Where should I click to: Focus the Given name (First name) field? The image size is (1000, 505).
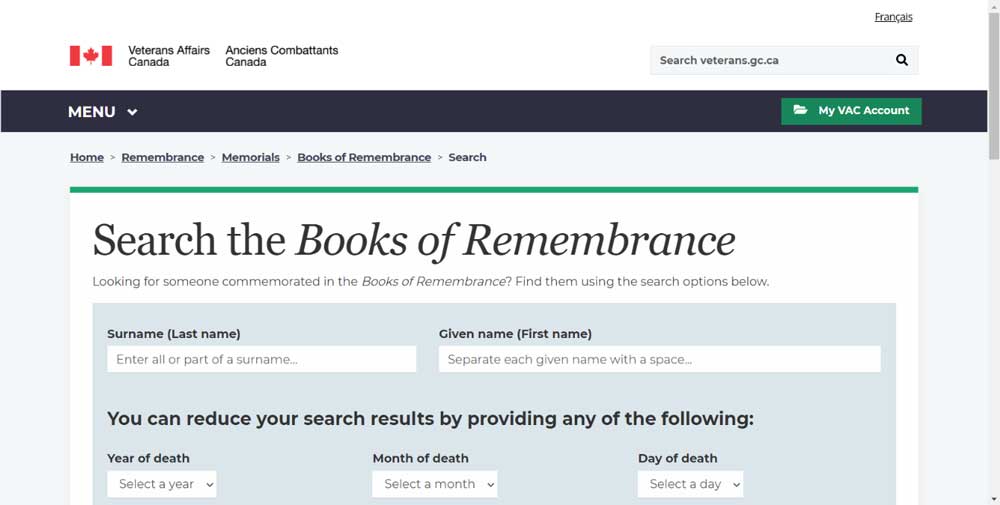[660, 359]
